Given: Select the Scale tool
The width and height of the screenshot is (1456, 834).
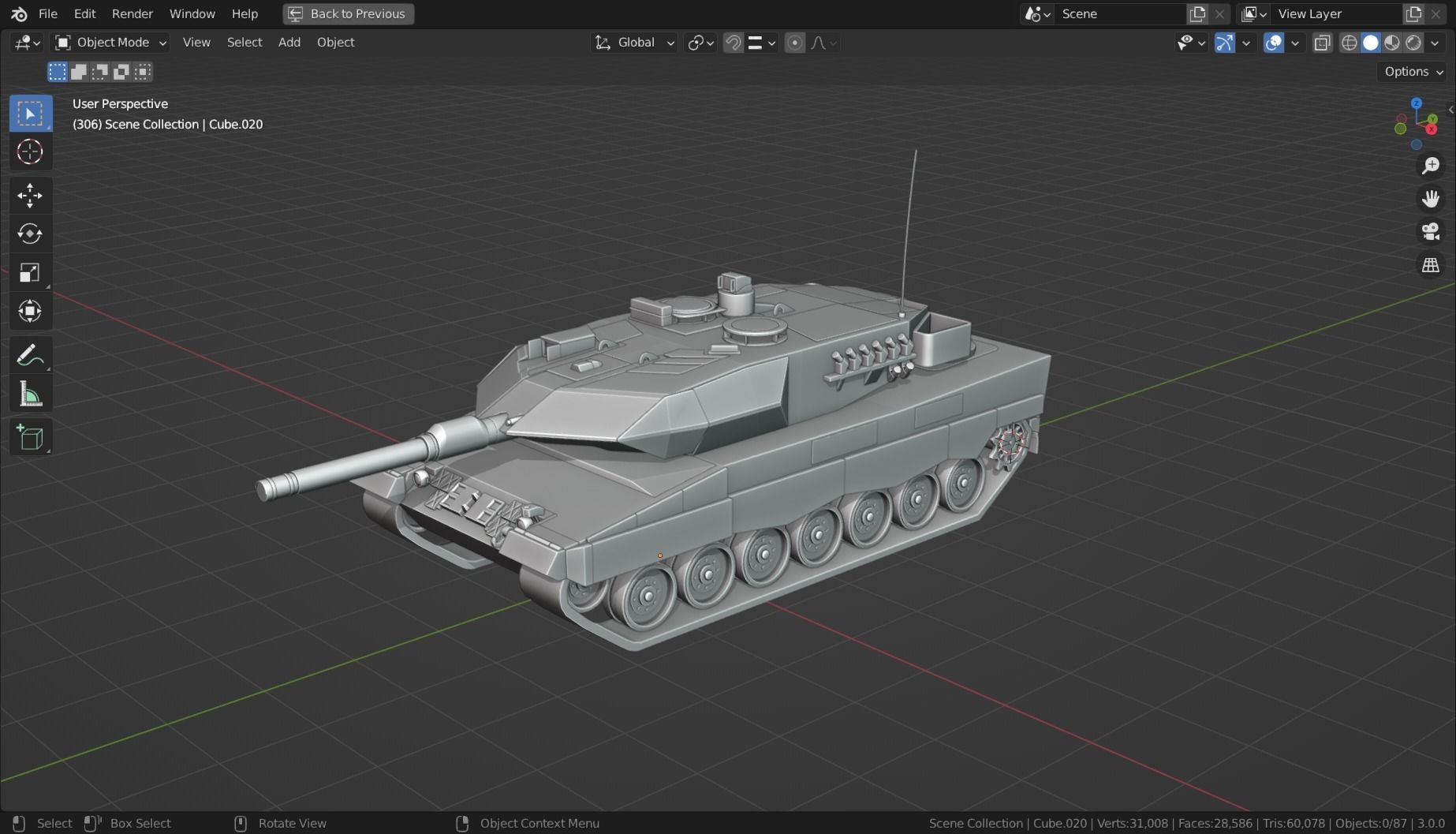Looking at the screenshot, I should (30, 272).
